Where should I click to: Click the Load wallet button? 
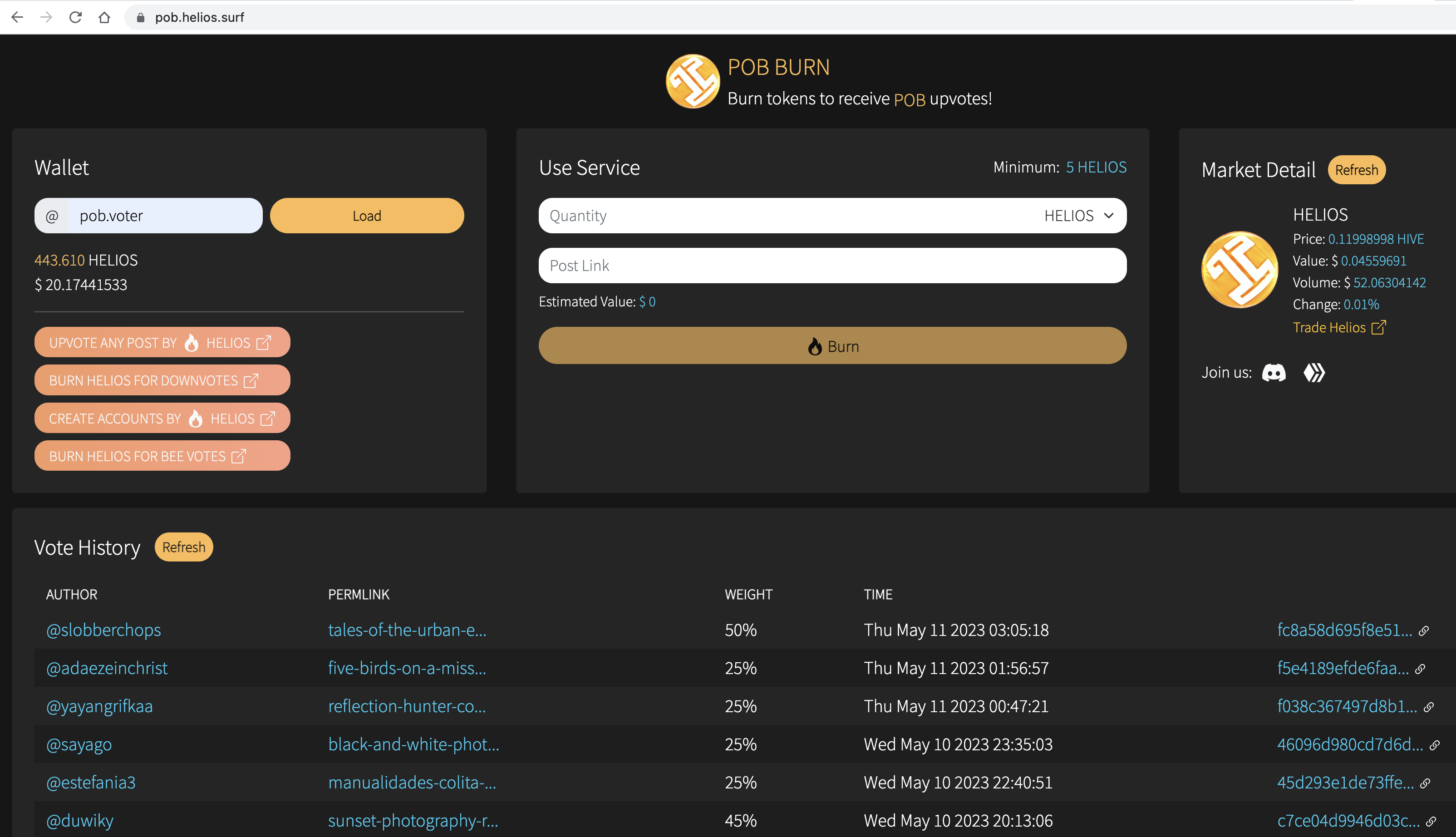[x=367, y=216]
